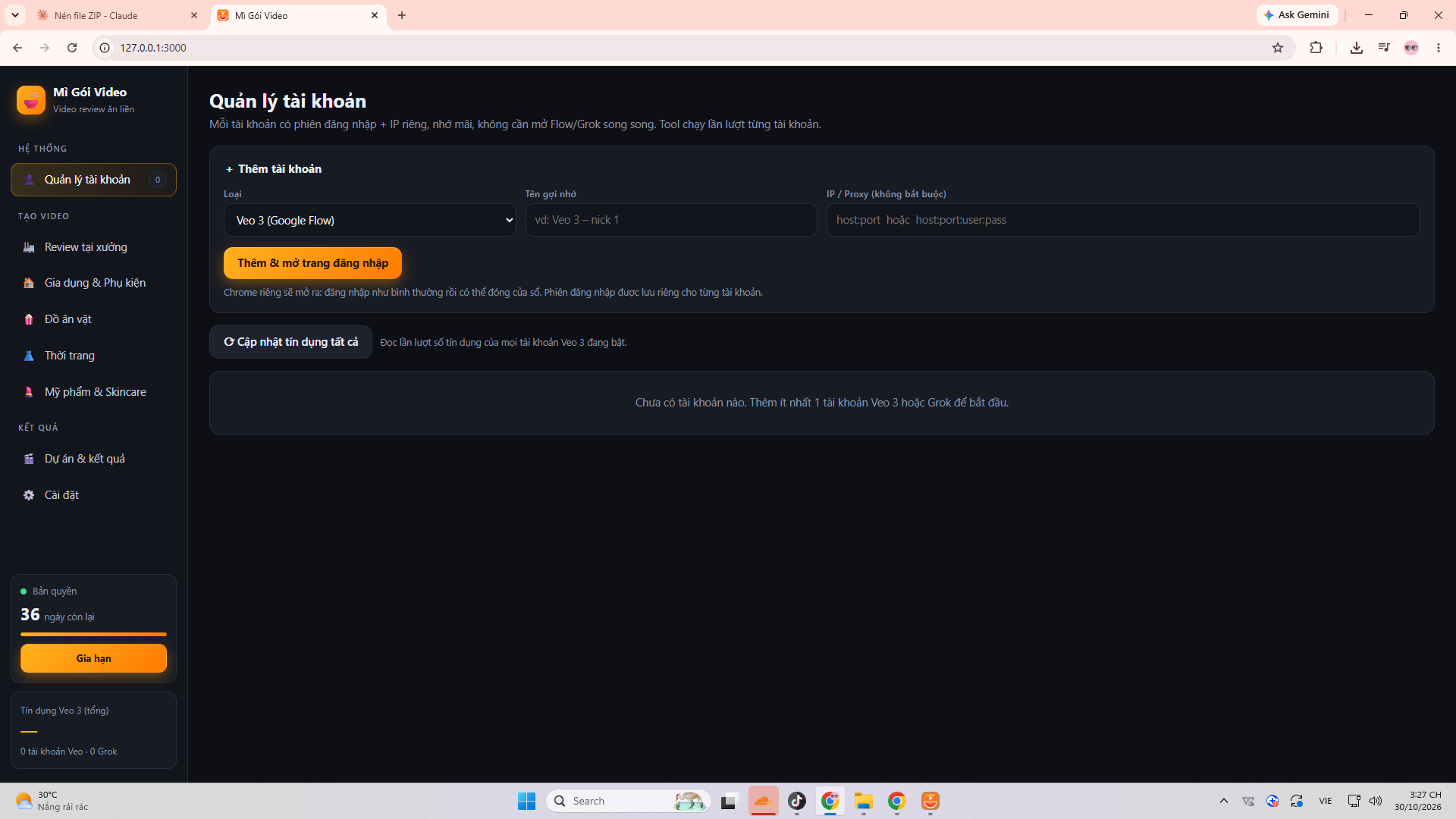Click the Quản lý tài khoản user icon
Viewport: 1456px width, 819px height.
click(x=29, y=180)
